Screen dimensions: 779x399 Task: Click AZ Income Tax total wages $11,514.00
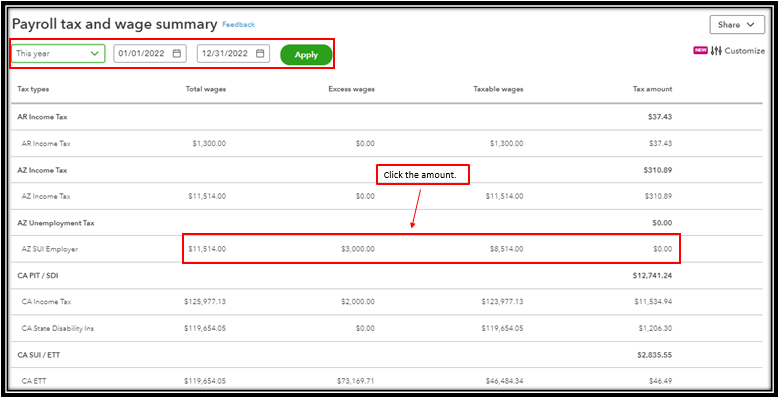(207, 196)
